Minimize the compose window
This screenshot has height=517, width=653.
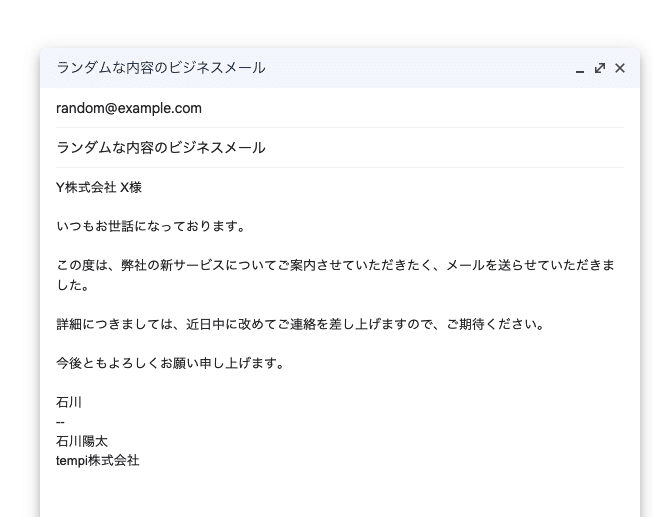tap(580, 69)
